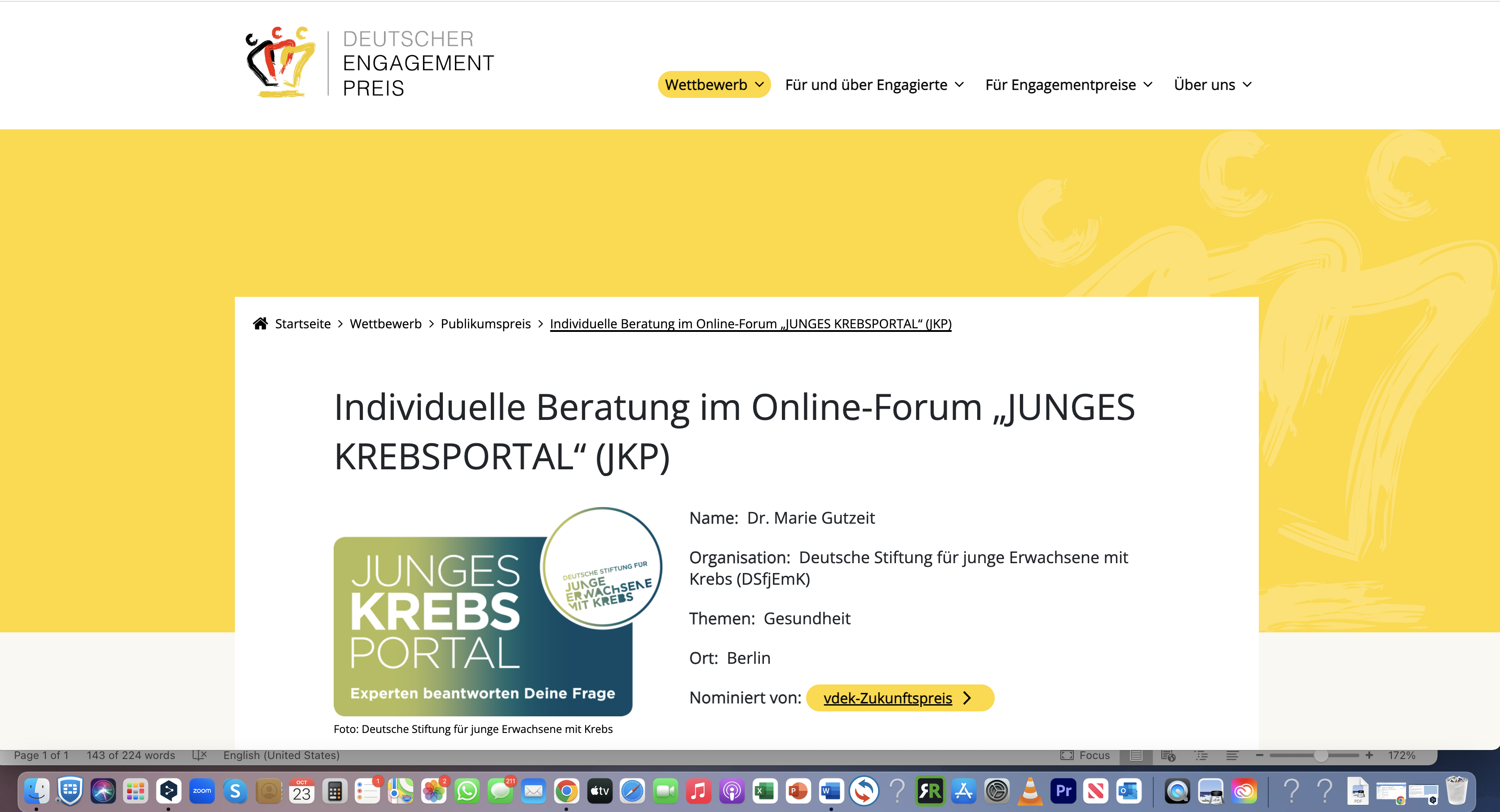This screenshot has width=1500, height=812.
Task: Open the PDF document in the dock
Action: [x=1357, y=790]
